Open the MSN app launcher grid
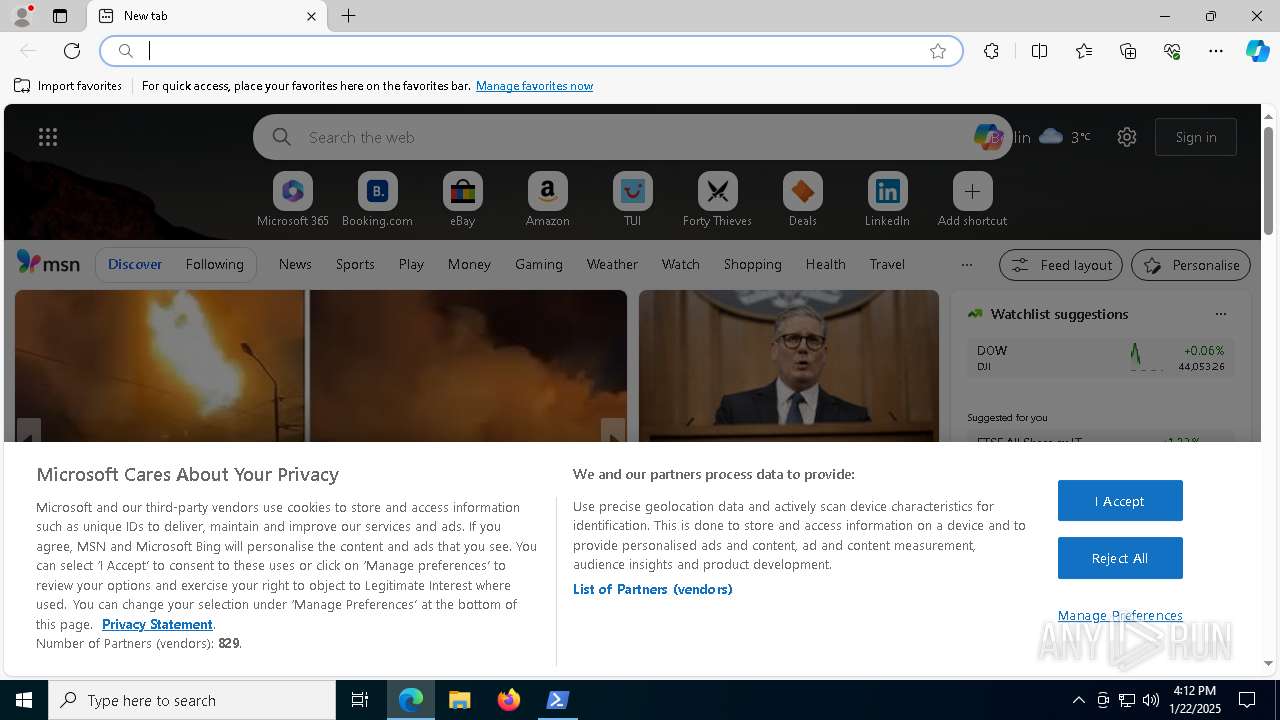 coord(48,137)
